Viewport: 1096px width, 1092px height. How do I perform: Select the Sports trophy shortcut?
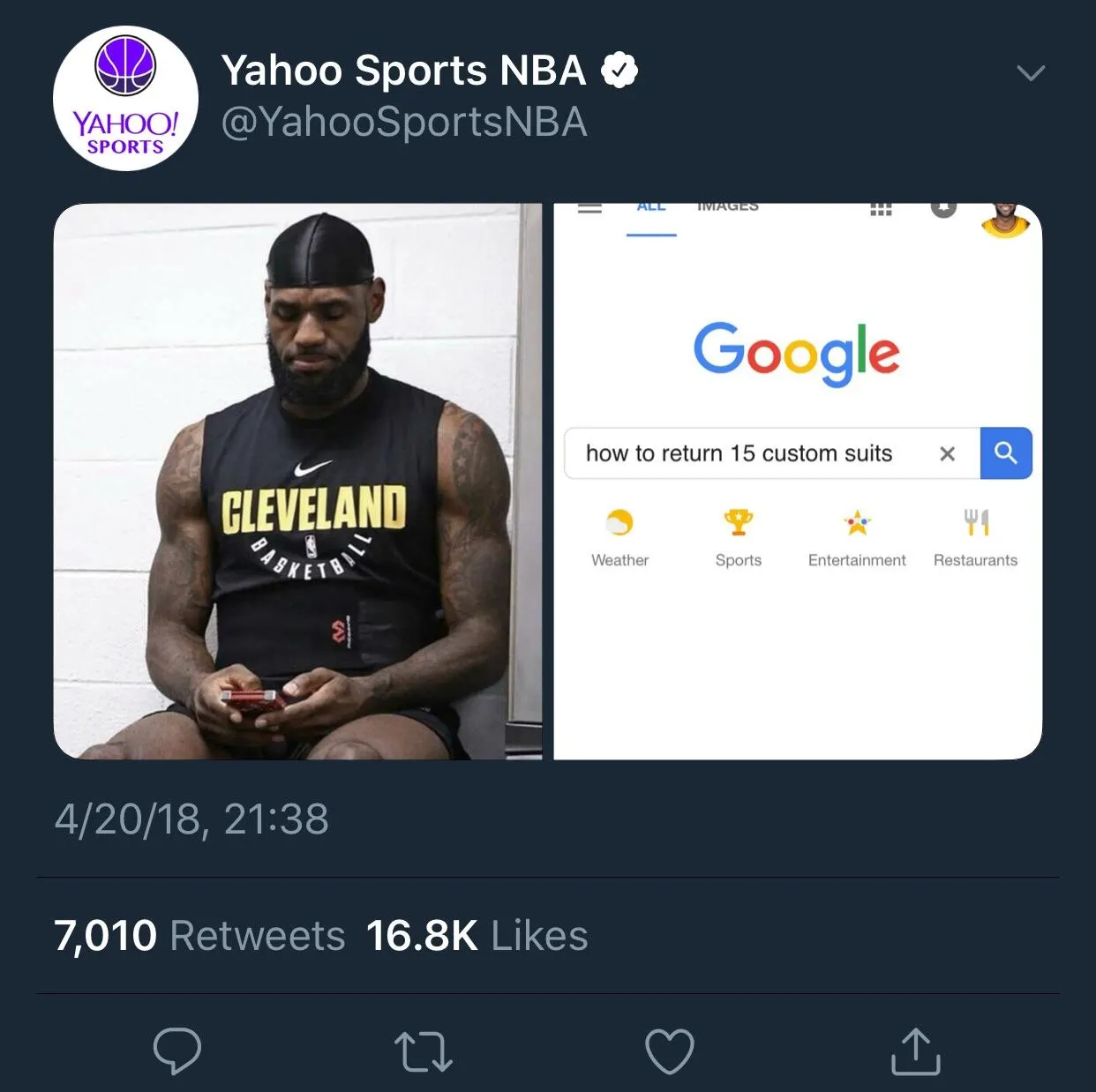pyautogui.click(x=739, y=523)
